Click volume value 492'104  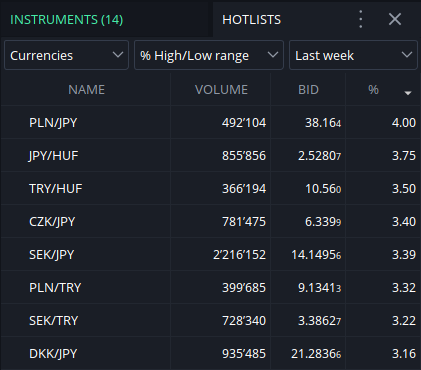tap(244, 123)
